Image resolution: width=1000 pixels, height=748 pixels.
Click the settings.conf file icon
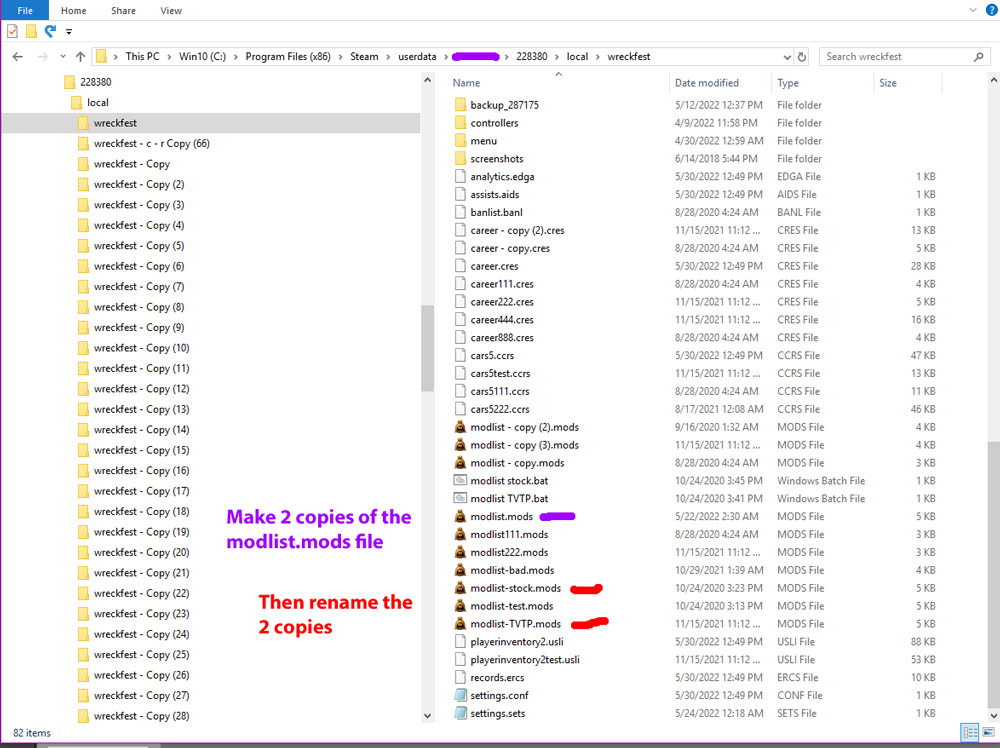(460, 694)
